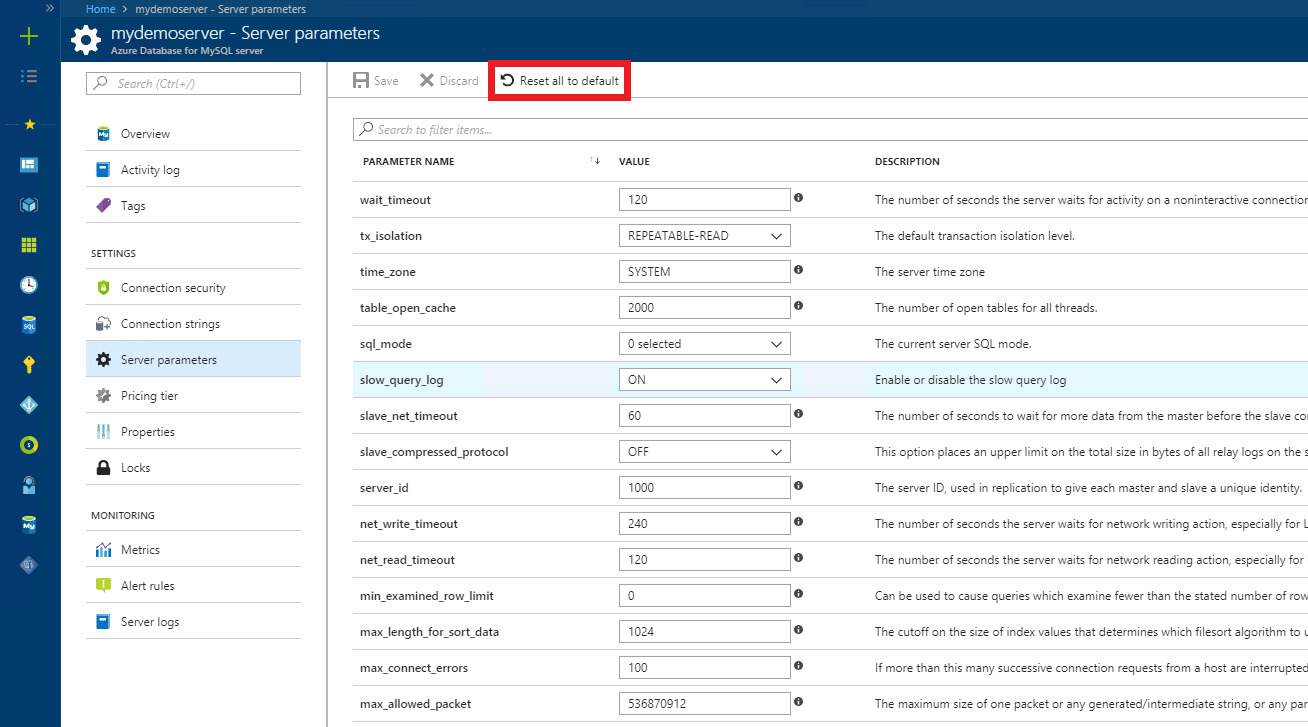Open the support person icon in the left rail
Image resolution: width=1308 pixels, height=727 pixels.
29,485
